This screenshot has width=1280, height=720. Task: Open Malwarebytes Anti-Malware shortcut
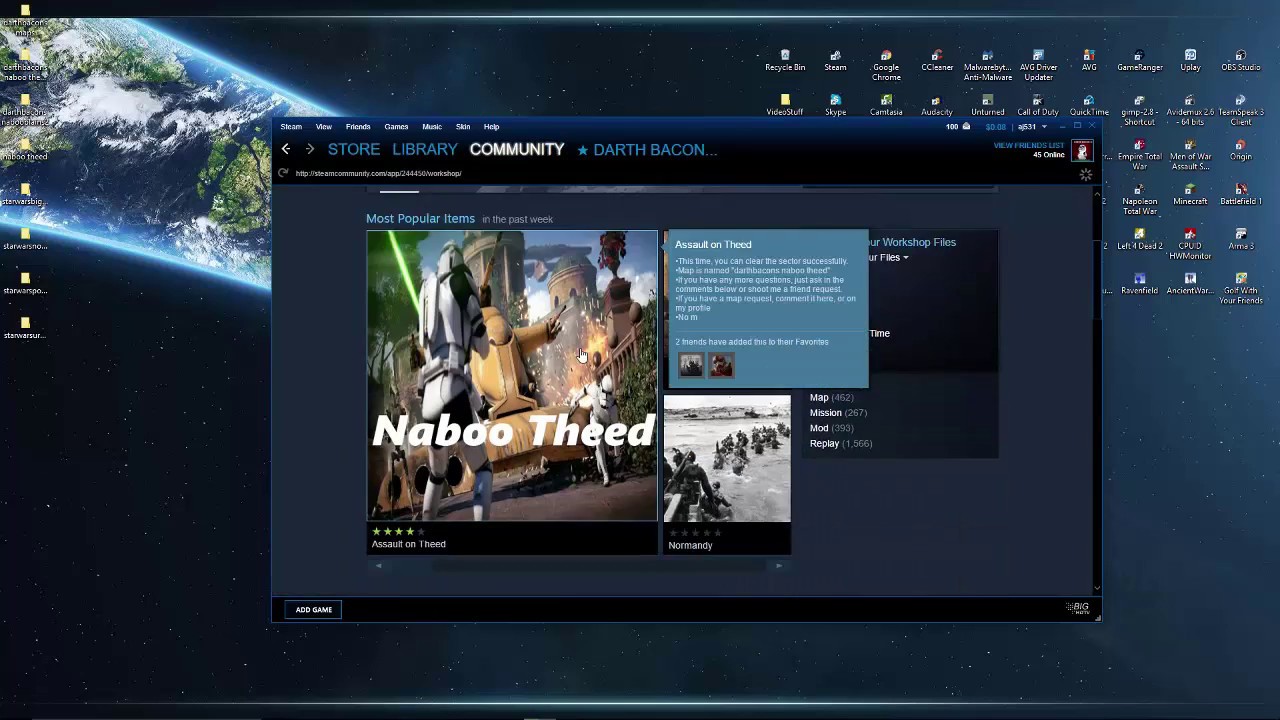tap(987, 66)
